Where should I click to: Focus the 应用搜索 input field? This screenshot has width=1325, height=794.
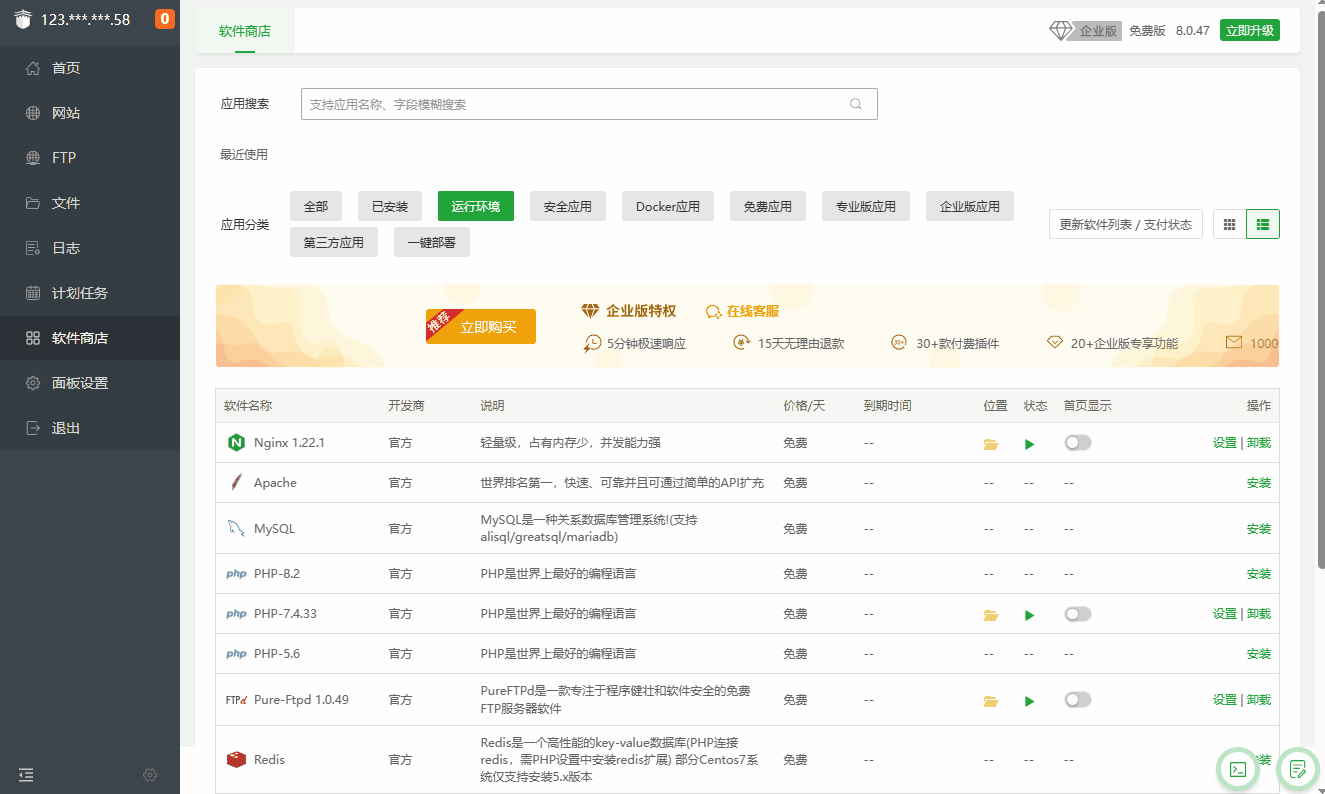tap(589, 104)
